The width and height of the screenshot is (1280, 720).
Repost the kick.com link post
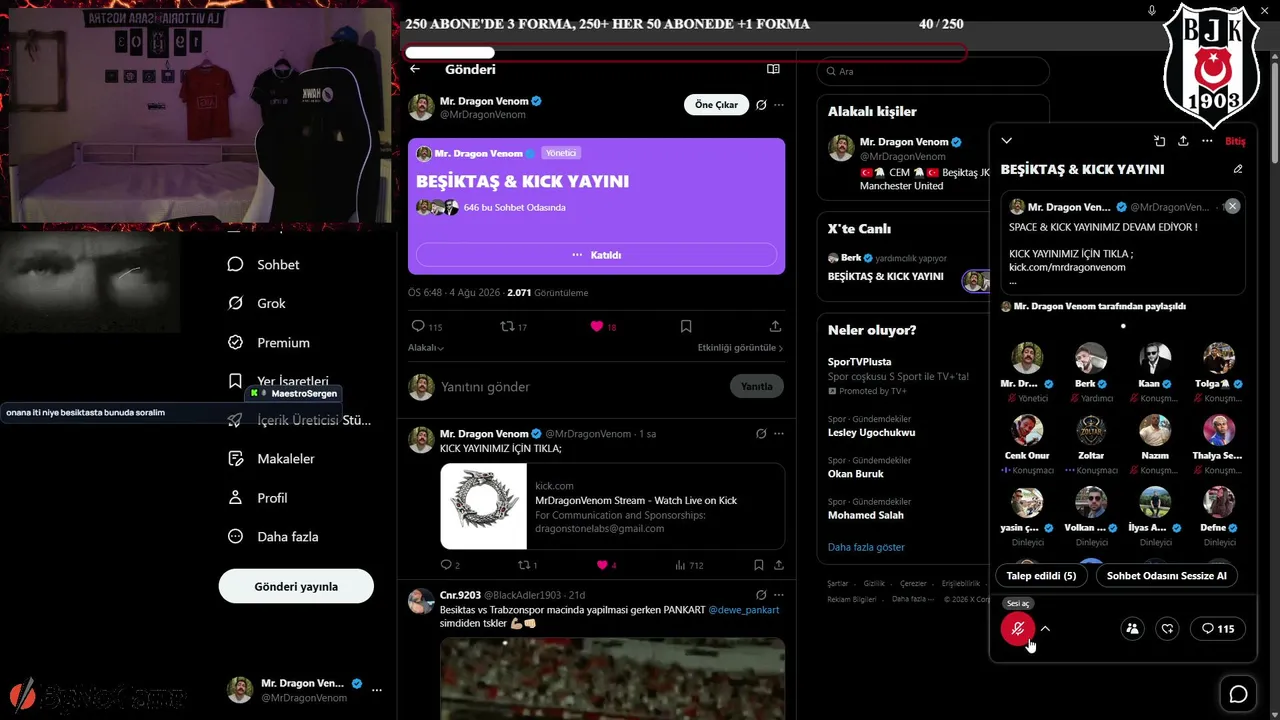coord(528,565)
